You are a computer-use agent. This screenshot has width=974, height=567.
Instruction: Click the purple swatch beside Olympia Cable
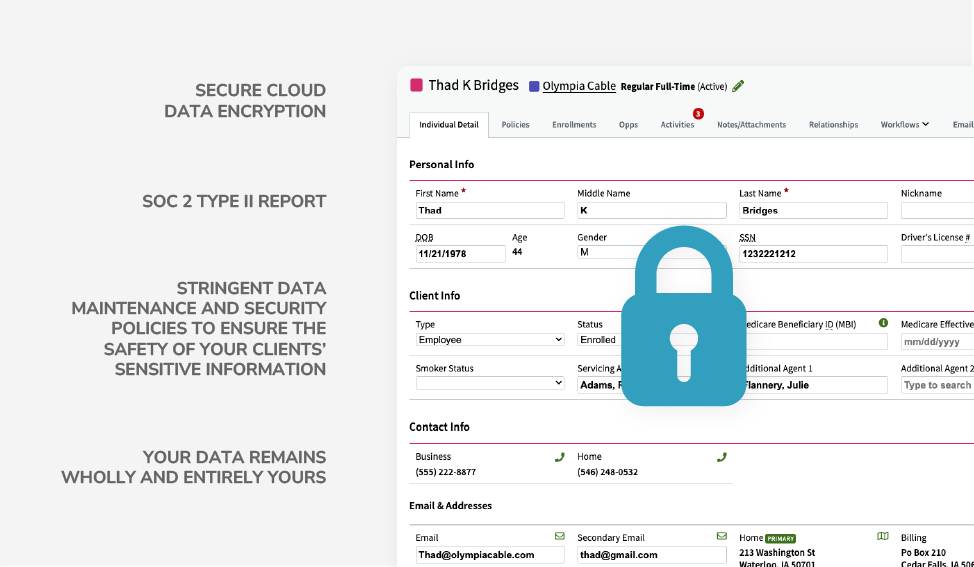coord(534,87)
